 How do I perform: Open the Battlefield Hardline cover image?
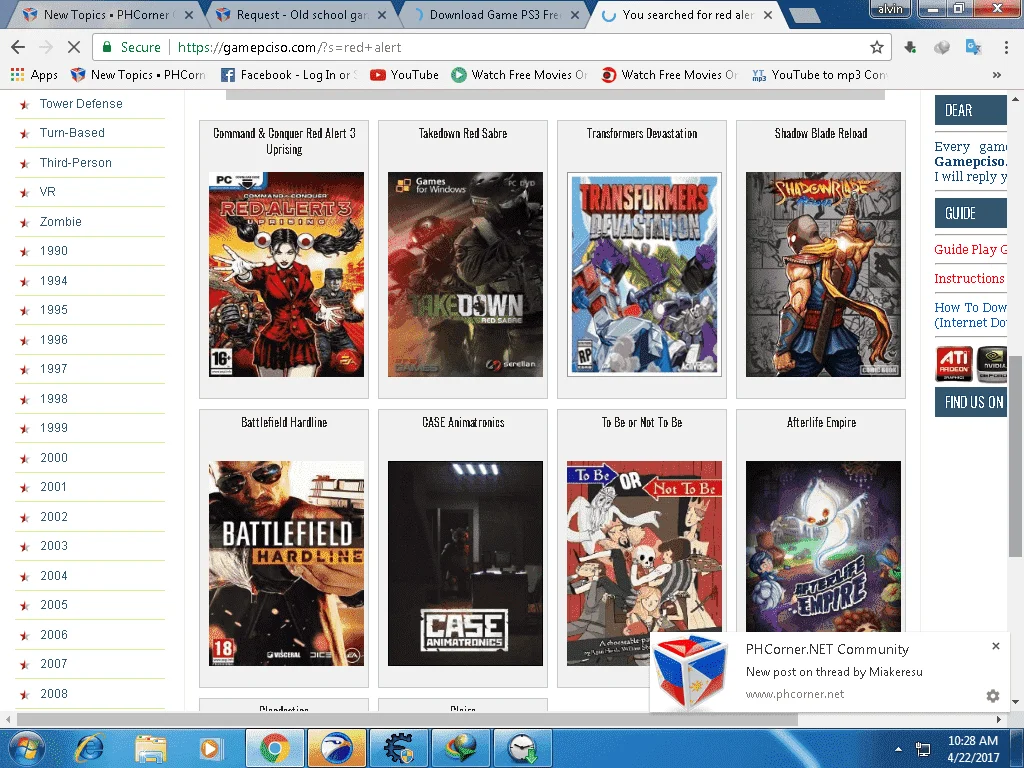click(286, 564)
